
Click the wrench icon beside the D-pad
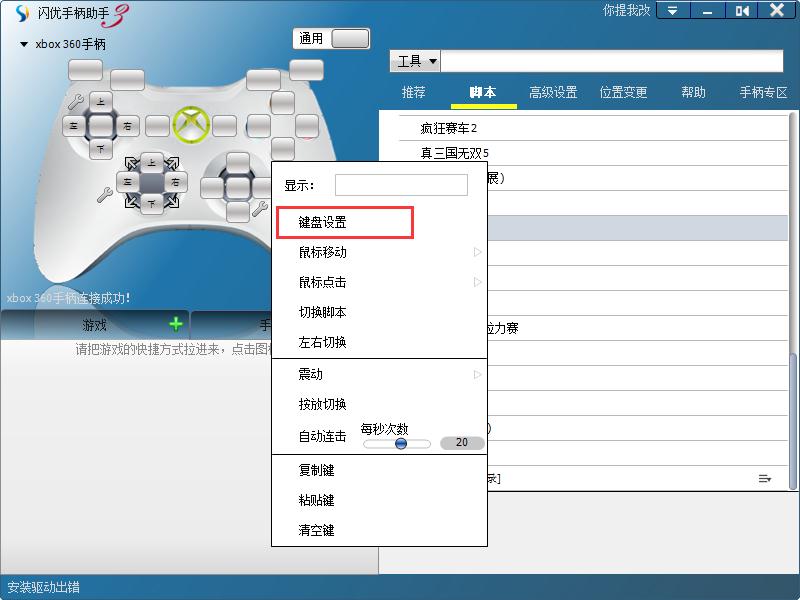click(106, 192)
